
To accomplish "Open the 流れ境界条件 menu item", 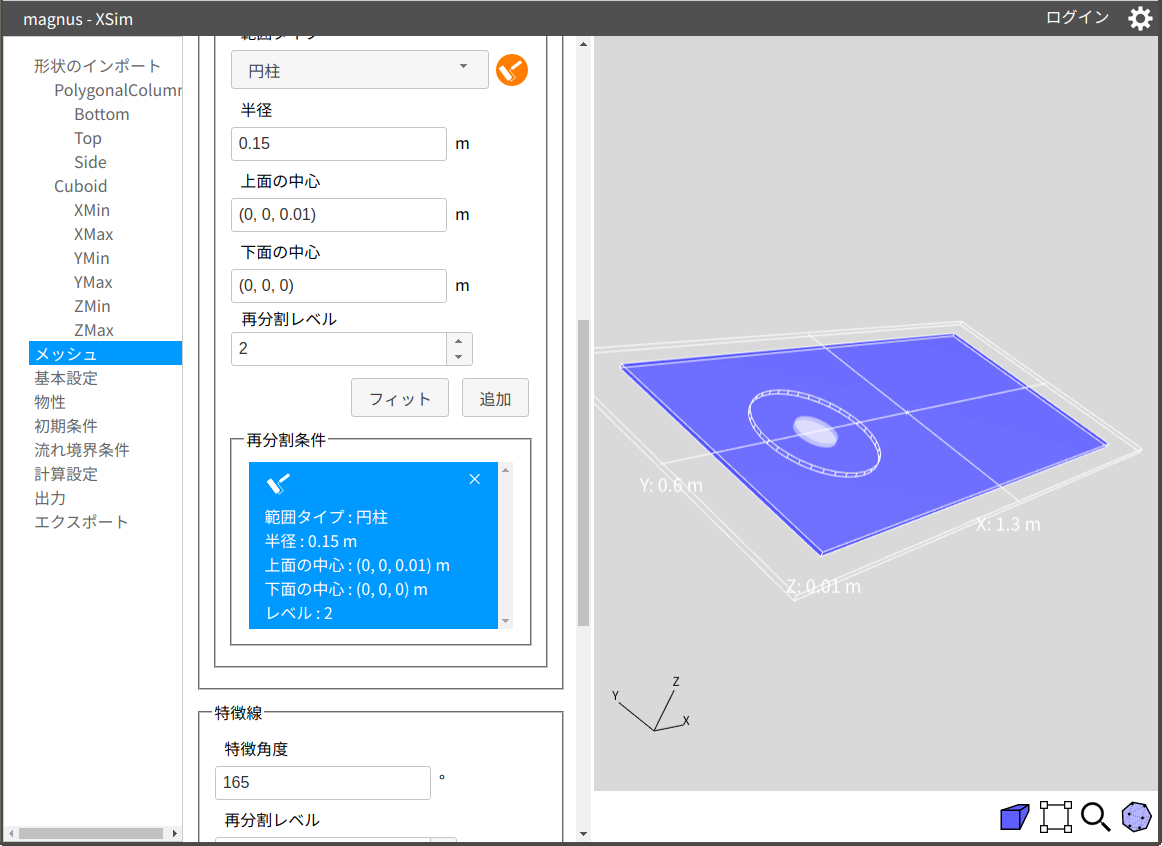I will pos(82,450).
